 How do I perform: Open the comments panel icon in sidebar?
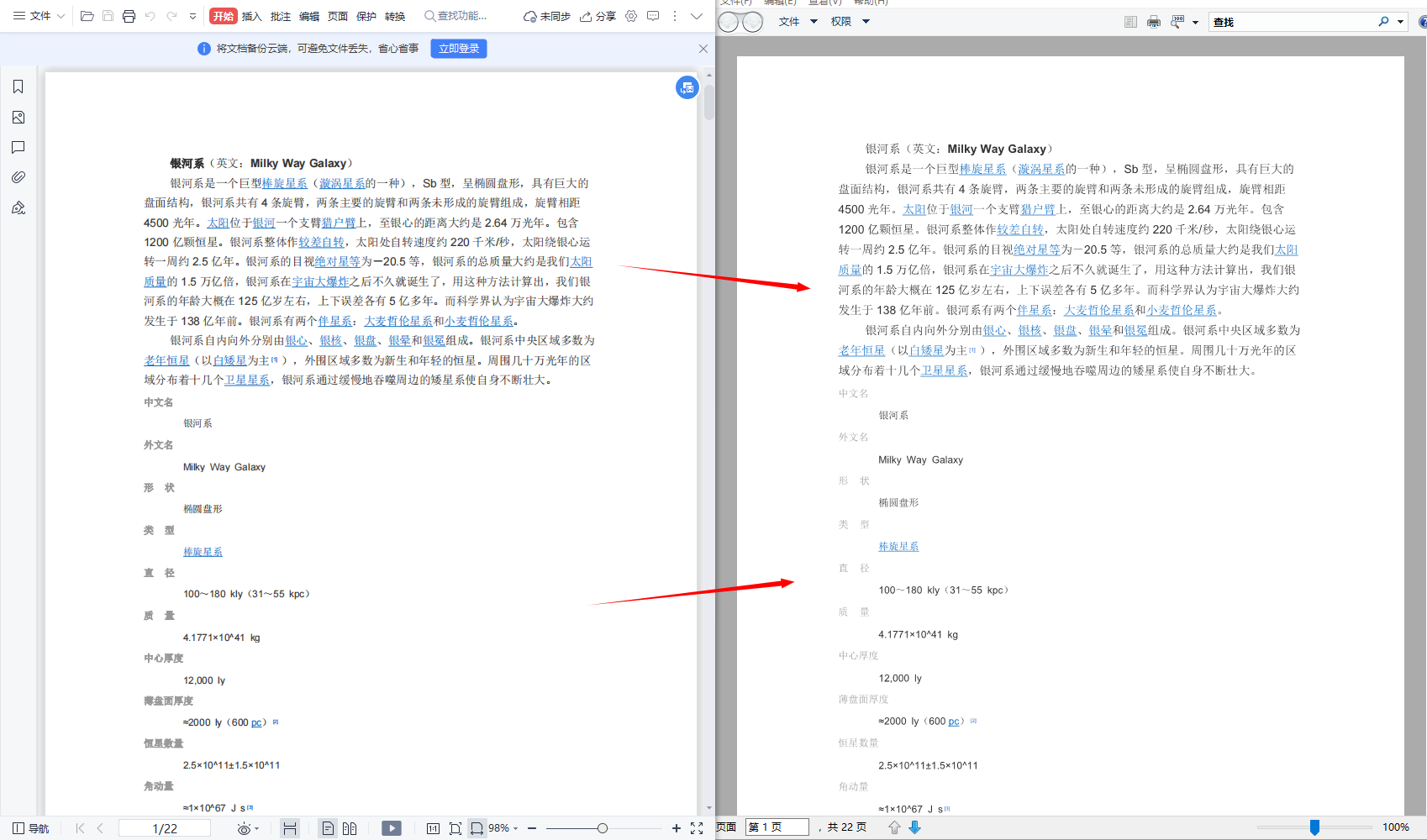tap(18, 147)
